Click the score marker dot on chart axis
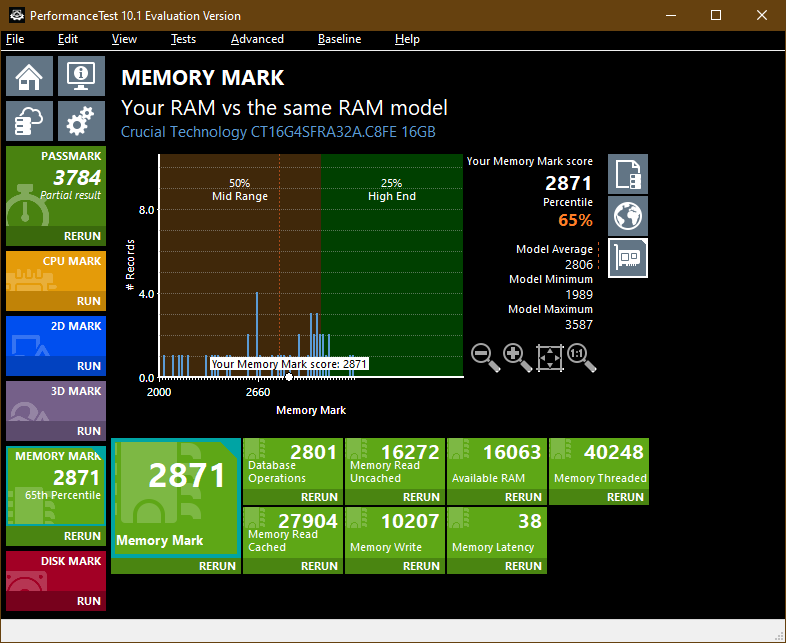 point(289,377)
